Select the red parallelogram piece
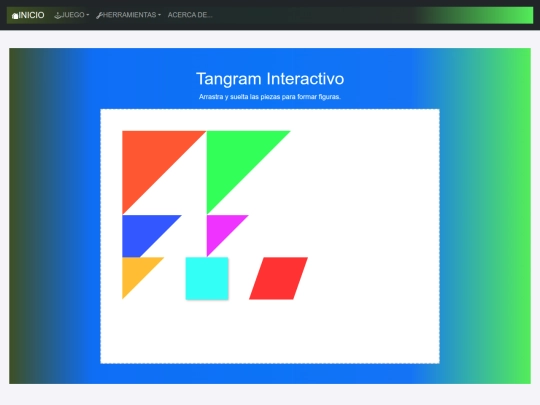Viewport: 540px width, 405px height. (x=278, y=278)
